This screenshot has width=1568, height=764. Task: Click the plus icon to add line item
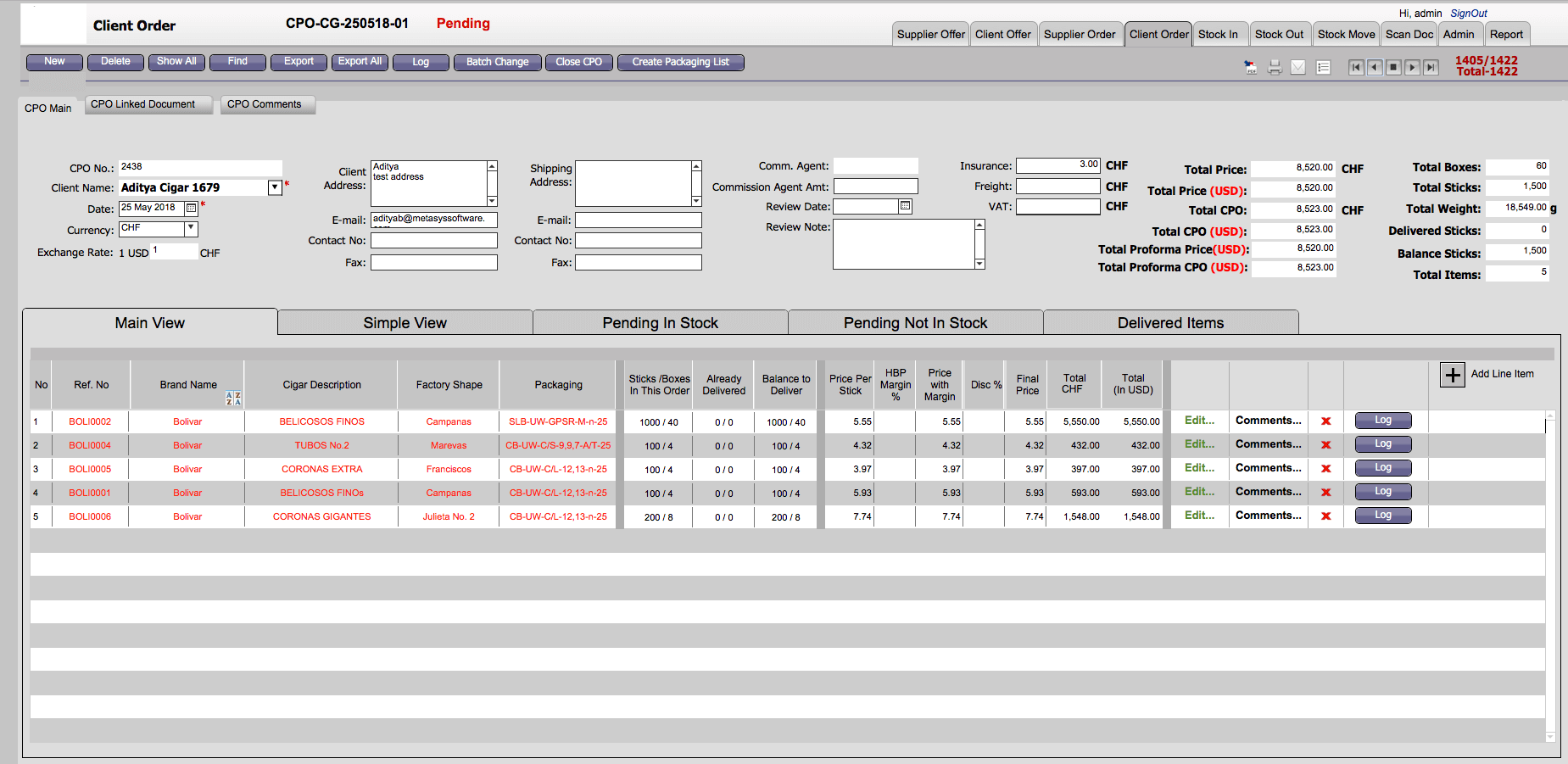point(1453,375)
